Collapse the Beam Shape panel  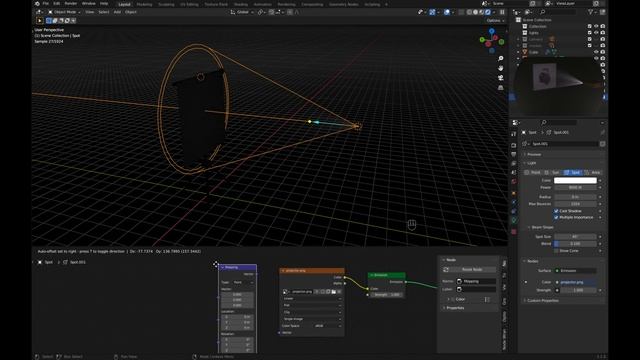tap(542, 227)
